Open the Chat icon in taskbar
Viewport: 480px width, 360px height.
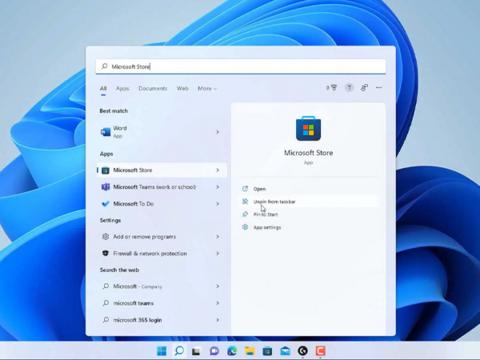[214, 351]
